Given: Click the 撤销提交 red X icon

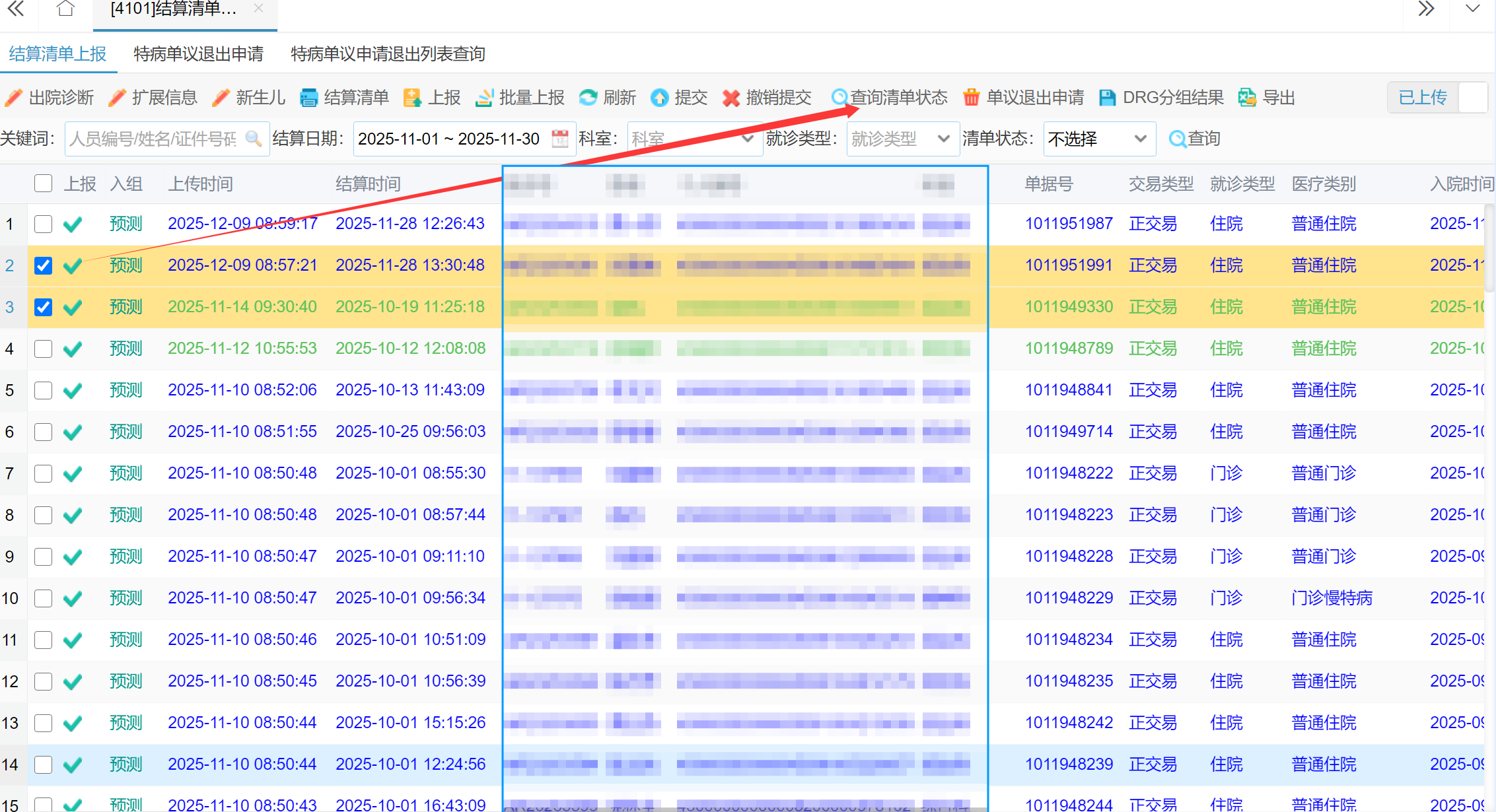Looking at the screenshot, I should click(730, 98).
